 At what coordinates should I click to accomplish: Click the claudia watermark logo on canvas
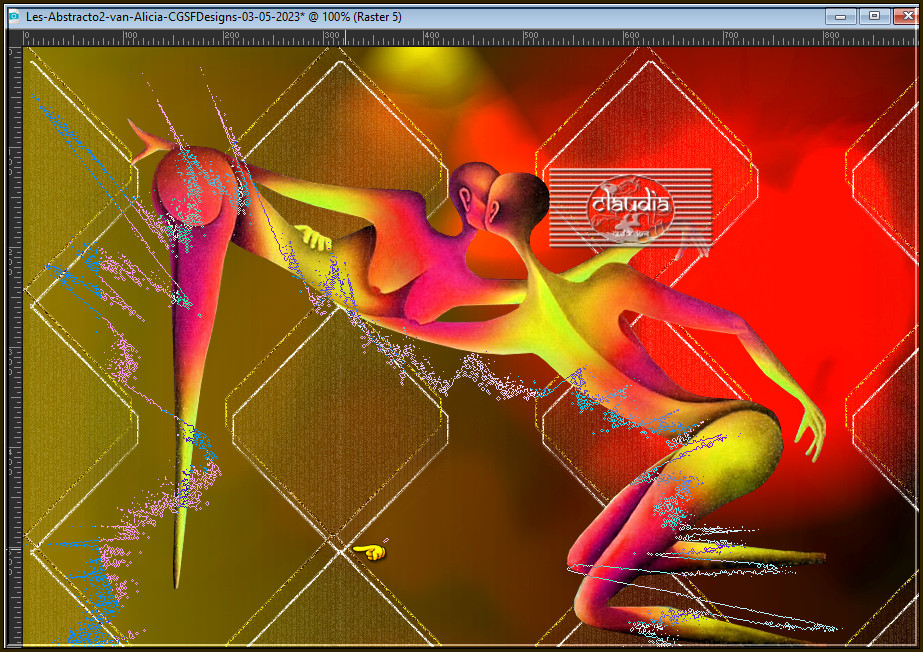coord(630,208)
